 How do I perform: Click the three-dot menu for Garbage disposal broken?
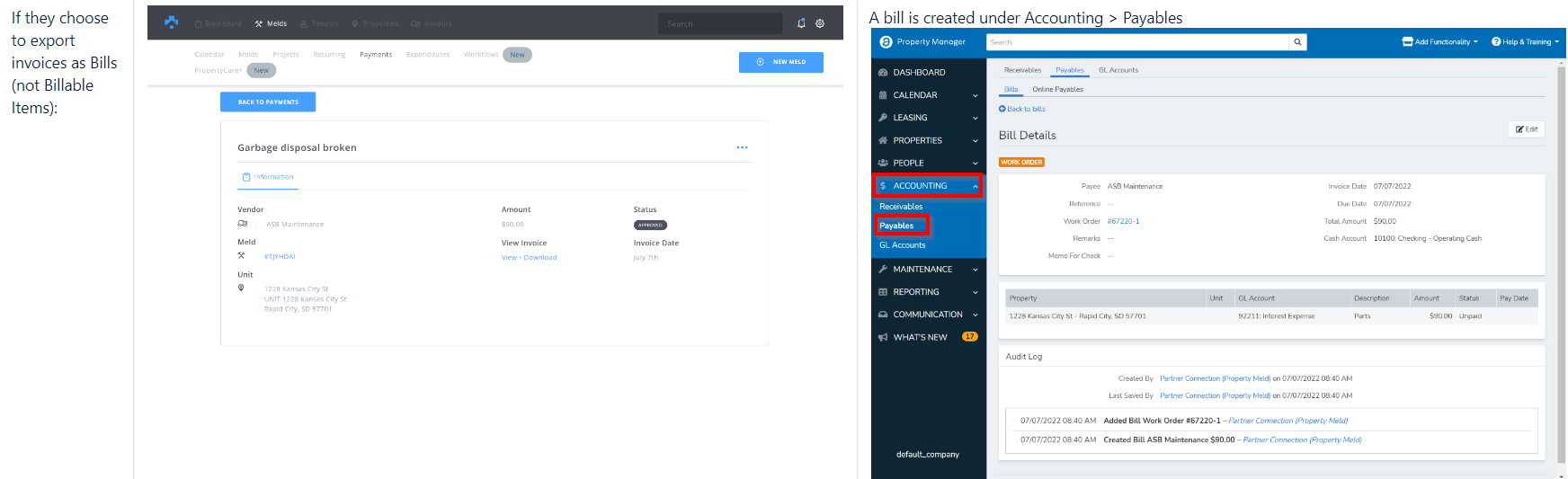pyautogui.click(x=742, y=147)
